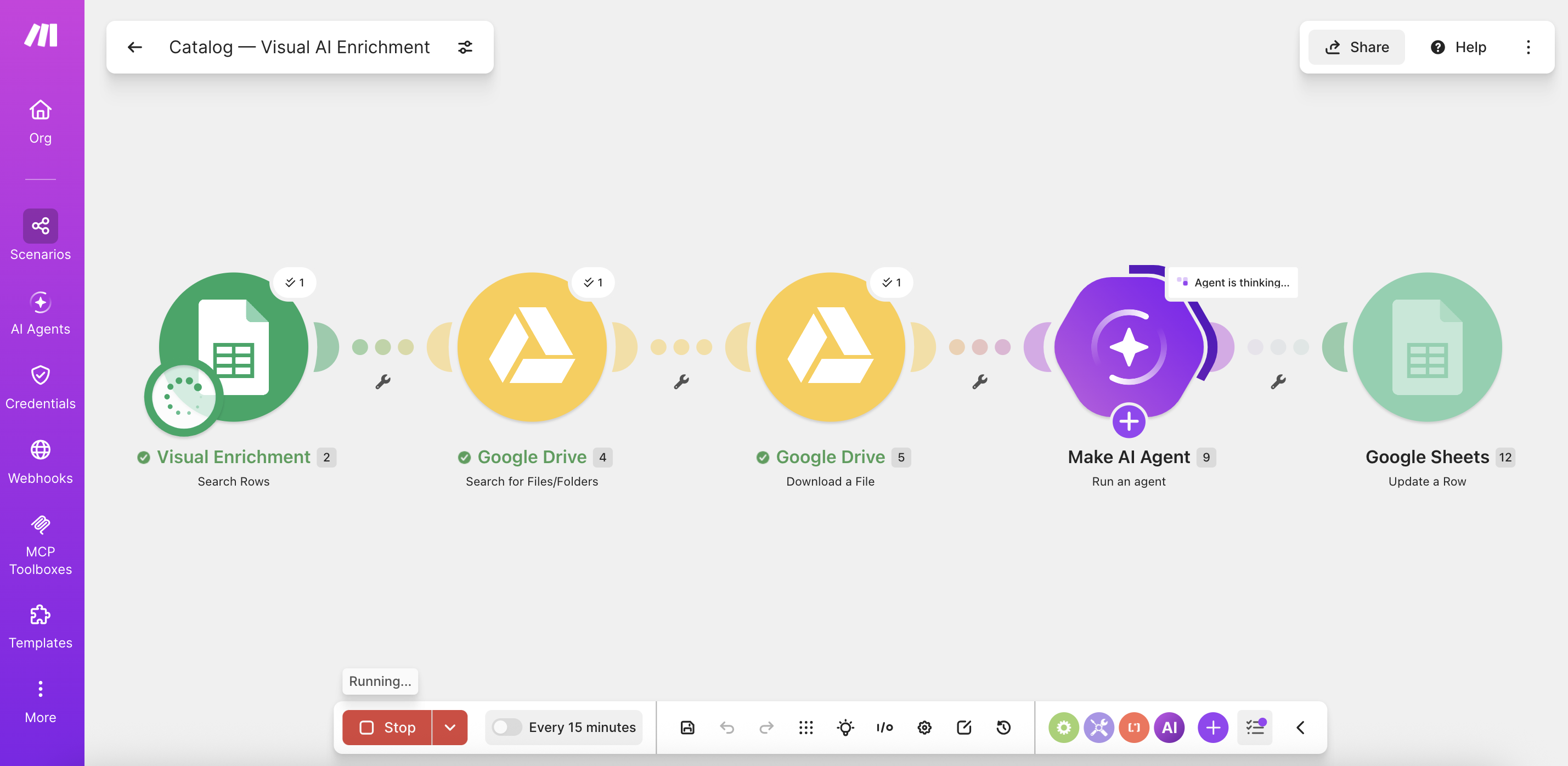Viewport: 1568px width, 766px height.
Task: Open the notes icon in bottom toolbar
Action: pyautogui.click(x=964, y=727)
